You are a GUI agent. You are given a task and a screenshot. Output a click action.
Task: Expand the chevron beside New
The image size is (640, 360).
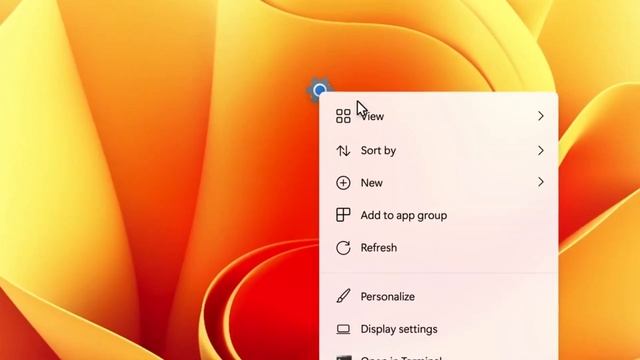541,182
